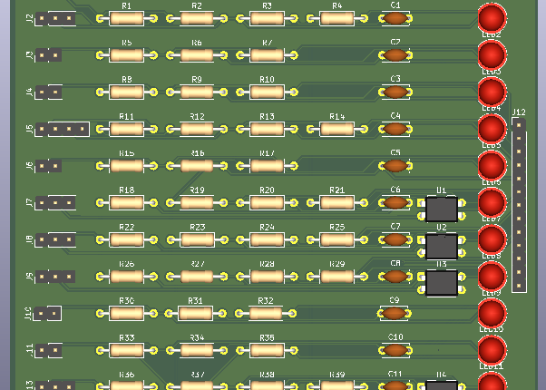The width and height of the screenshot is (546, 390).
Task: Click capacitor C8
Action: tap(396, 277)
